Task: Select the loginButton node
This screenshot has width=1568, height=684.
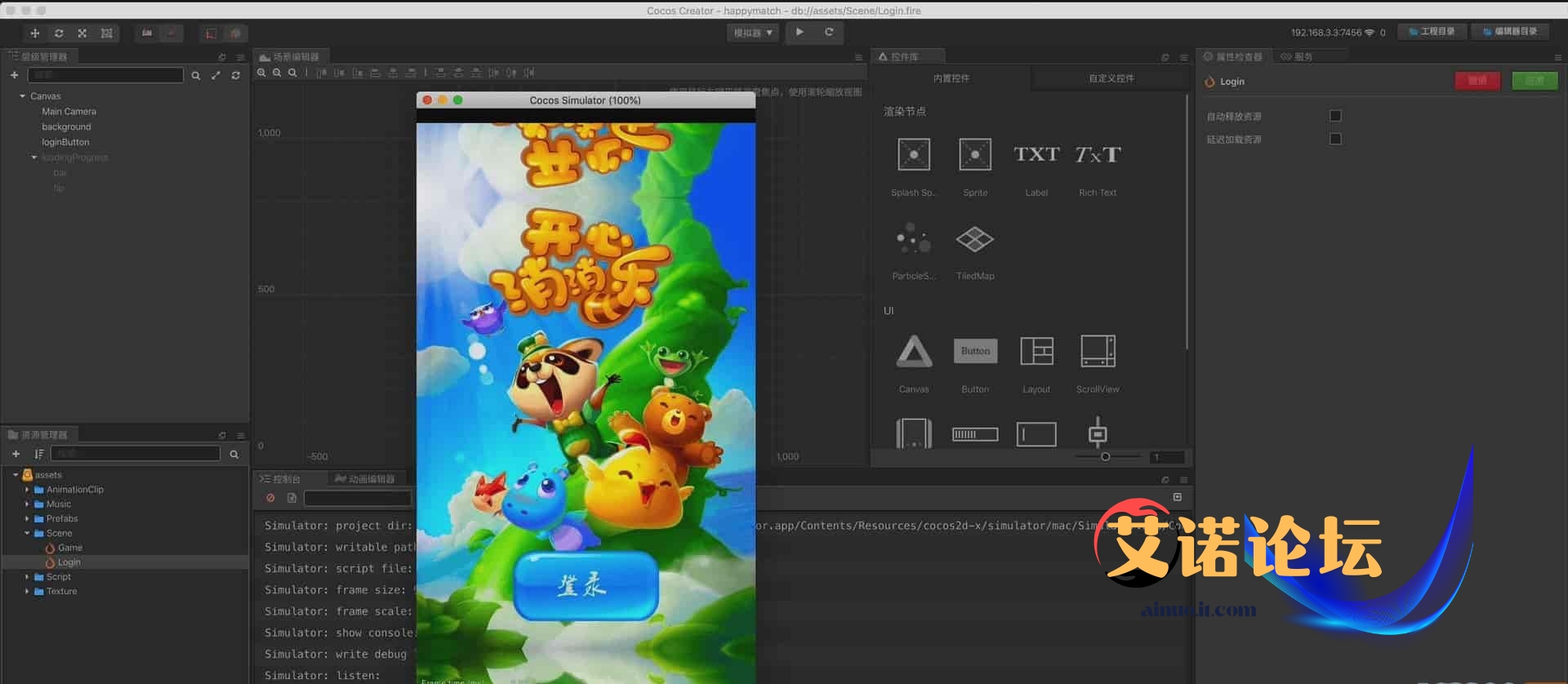Action: (65, 142)
